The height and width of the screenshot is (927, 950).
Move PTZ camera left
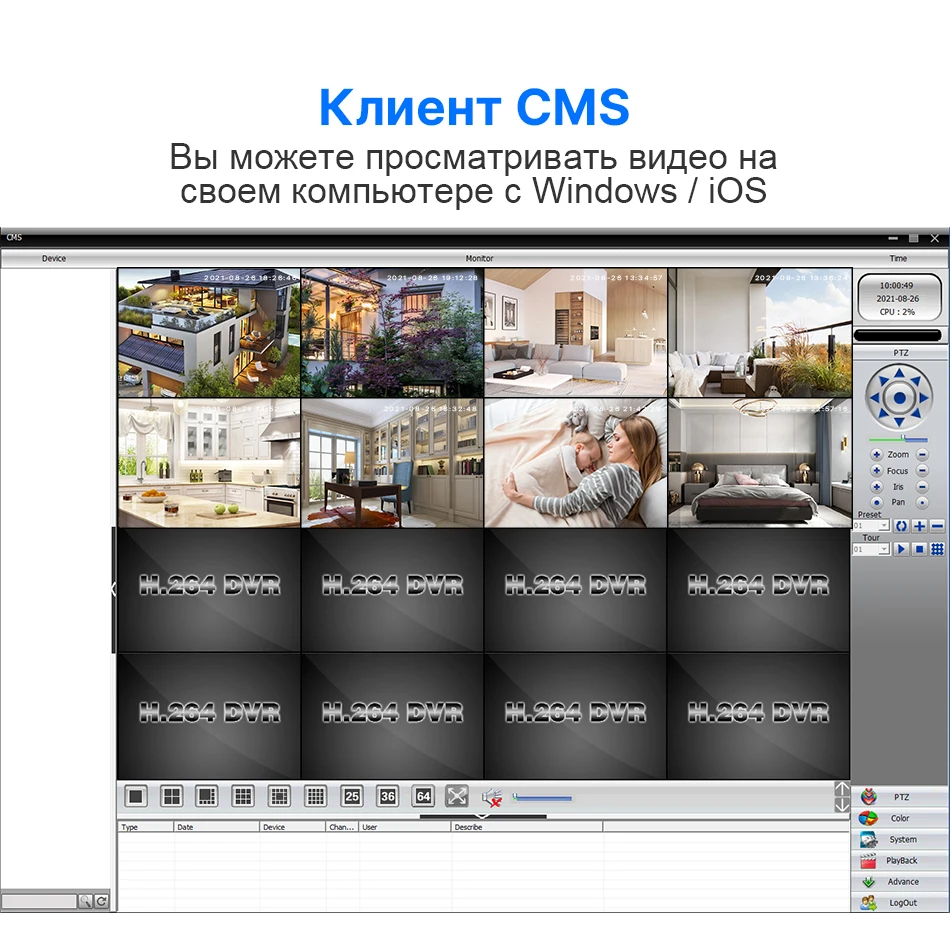coord(874,398)
